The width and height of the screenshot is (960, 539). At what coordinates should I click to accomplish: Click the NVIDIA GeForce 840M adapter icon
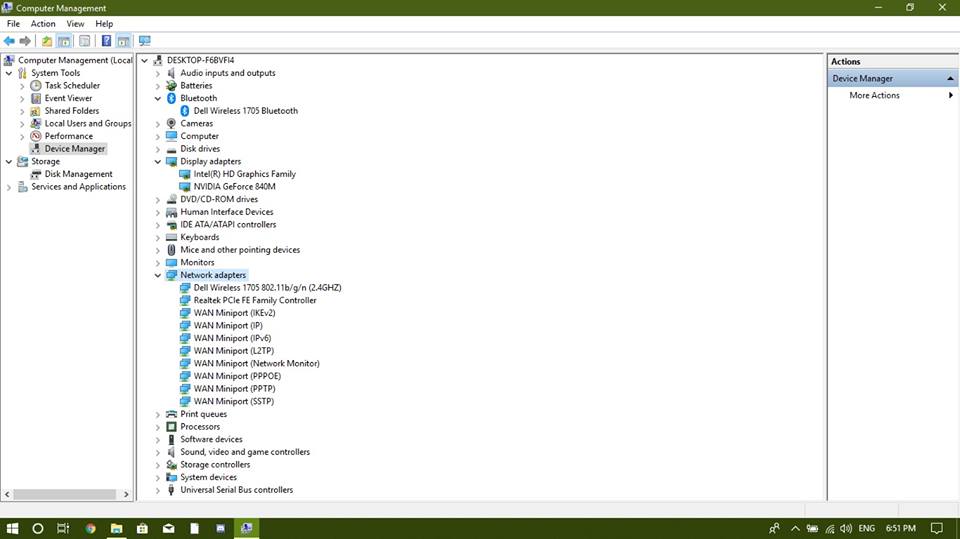pos(184,187)
